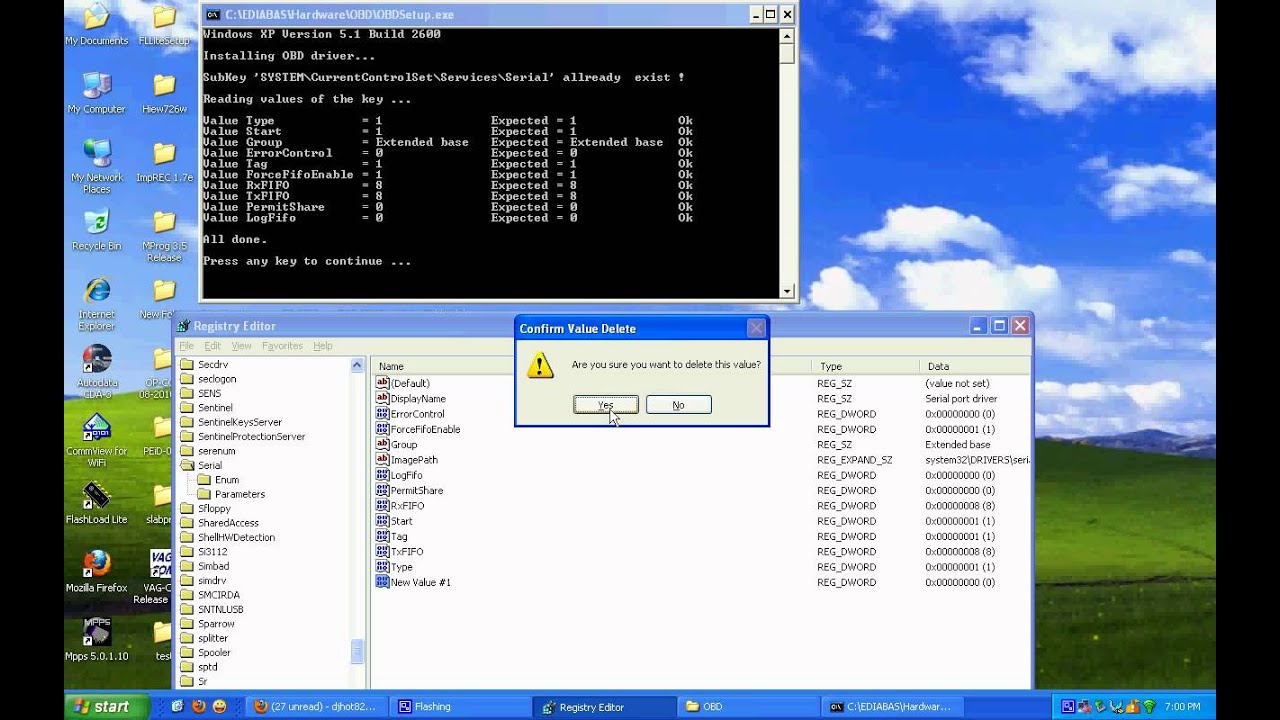Image resolution: width=1280 pixels, height=720 pixels.
Task: Click the 'Extended base' data cell in Registry Editor
Action: [957, 444]
